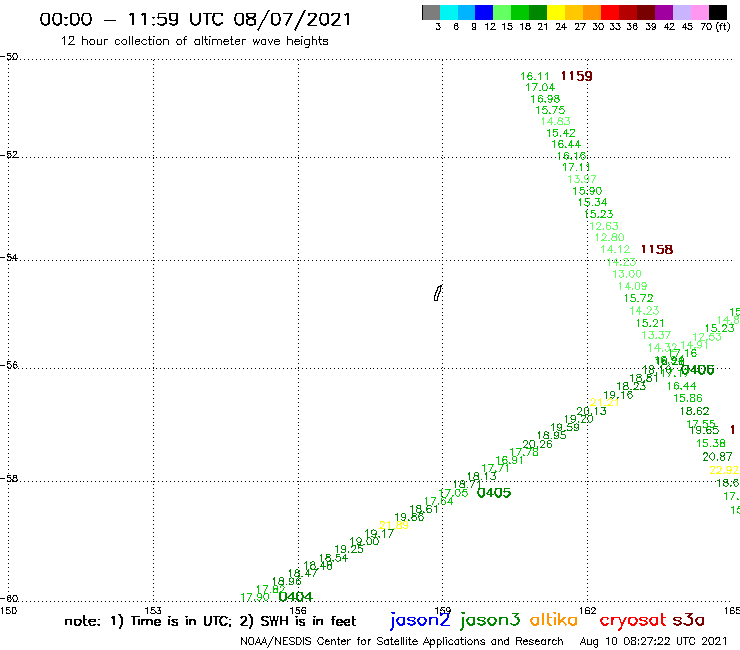Click wave height value 13.97

coord(582,179)
